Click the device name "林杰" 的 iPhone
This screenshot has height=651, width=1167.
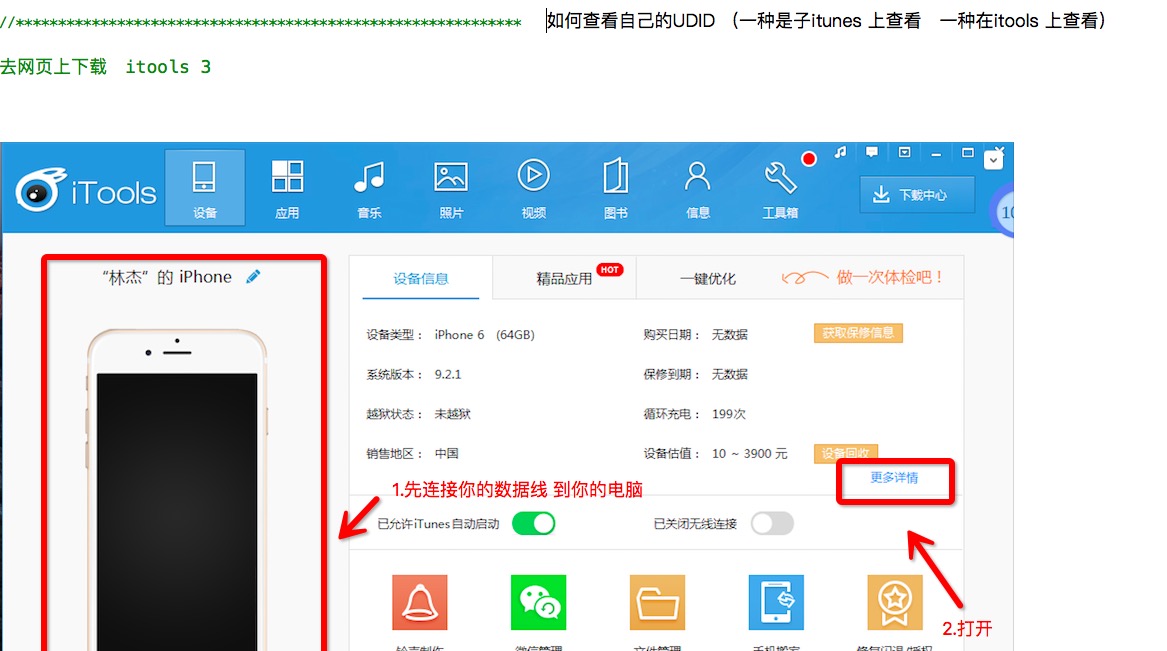[167, 277]
